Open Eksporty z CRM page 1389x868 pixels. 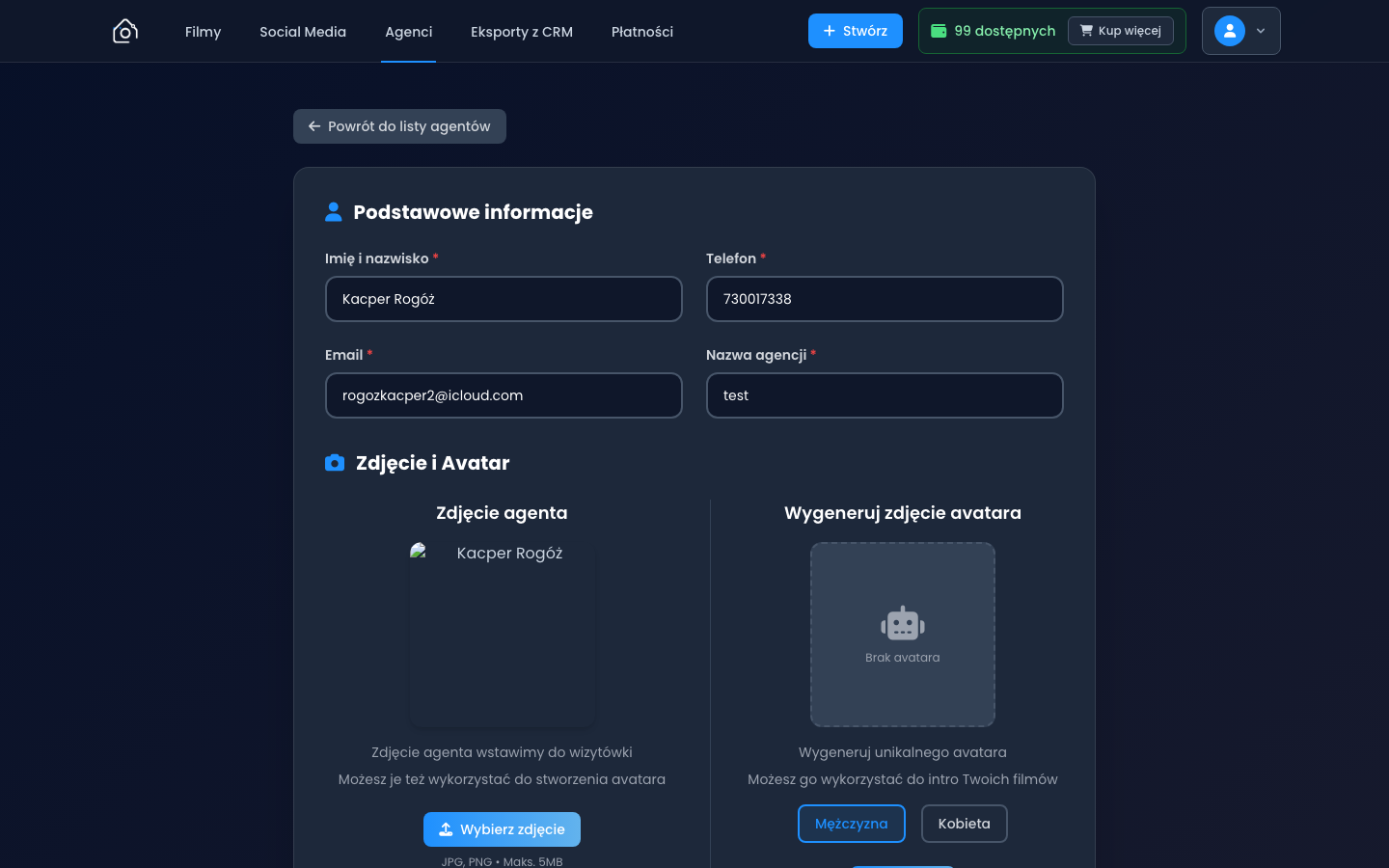coord(522,32)
